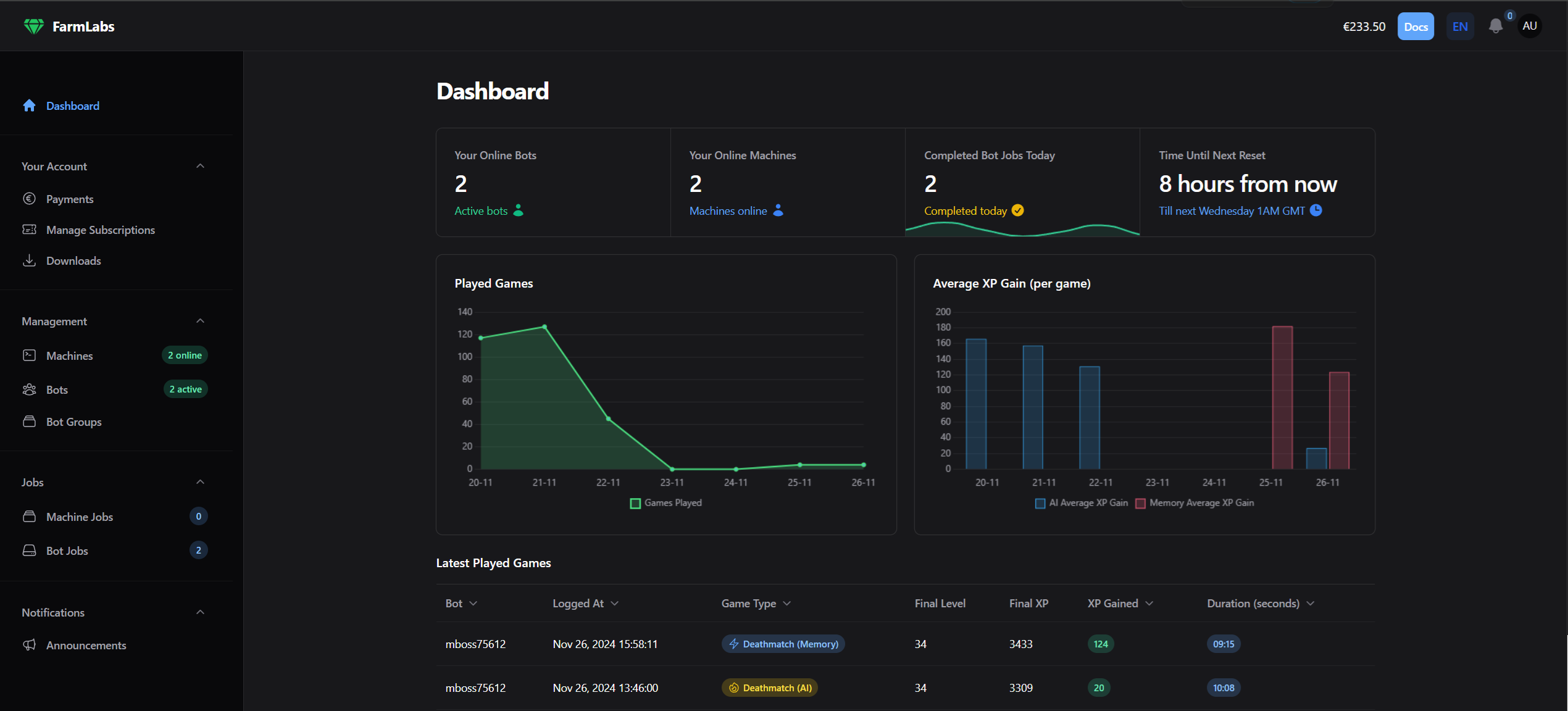Click the 10:08 duration badge
Viewport: 1568px width, 711px height.
click(x=1223, y=688)
